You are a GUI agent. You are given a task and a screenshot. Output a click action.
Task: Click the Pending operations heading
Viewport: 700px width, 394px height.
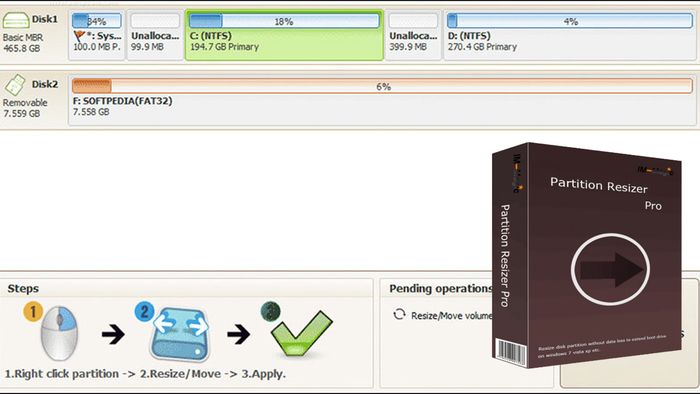click(441, 289)
